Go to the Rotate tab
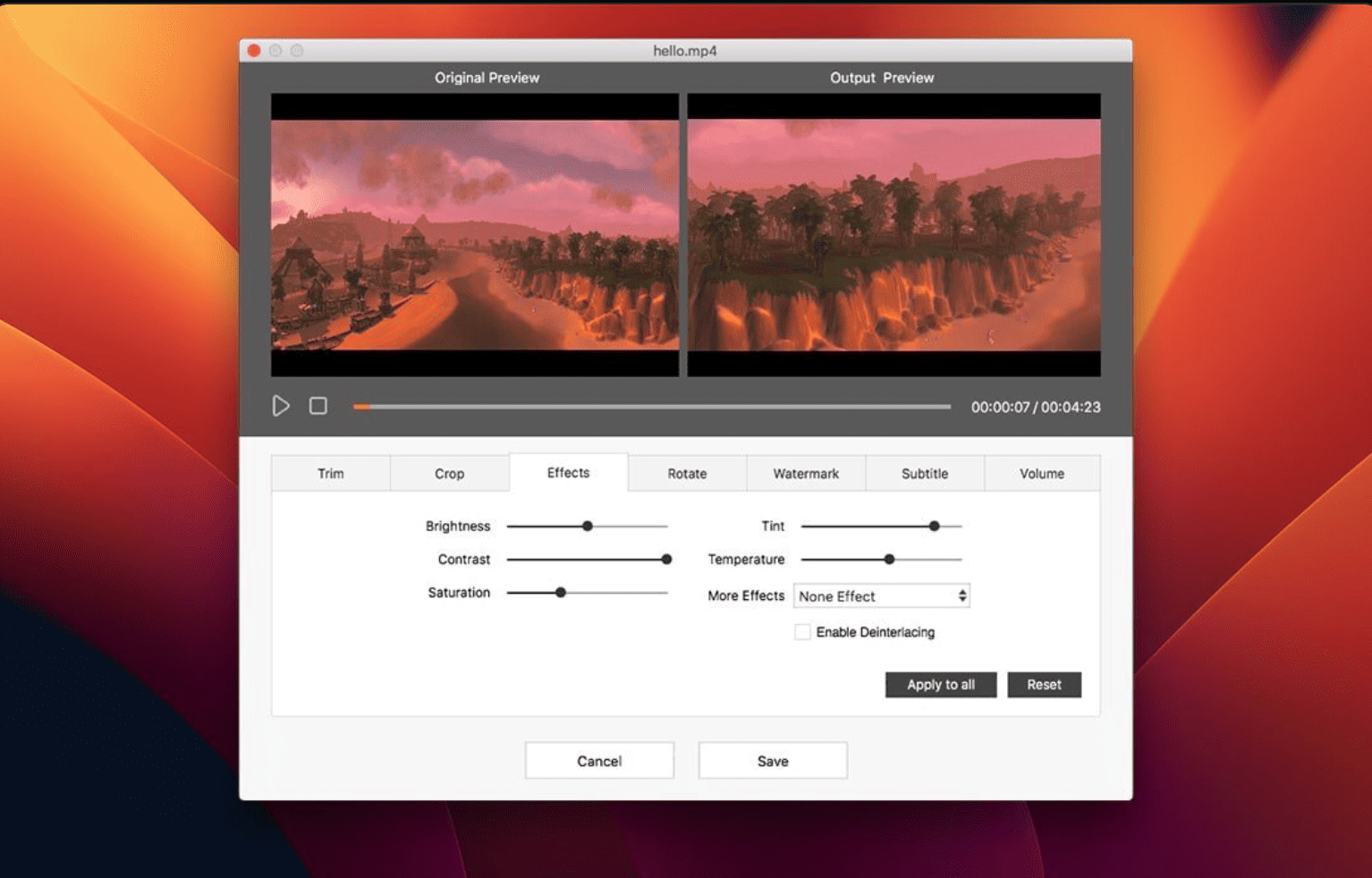The height and width of the screenshot is (878, 1372). 687,473
